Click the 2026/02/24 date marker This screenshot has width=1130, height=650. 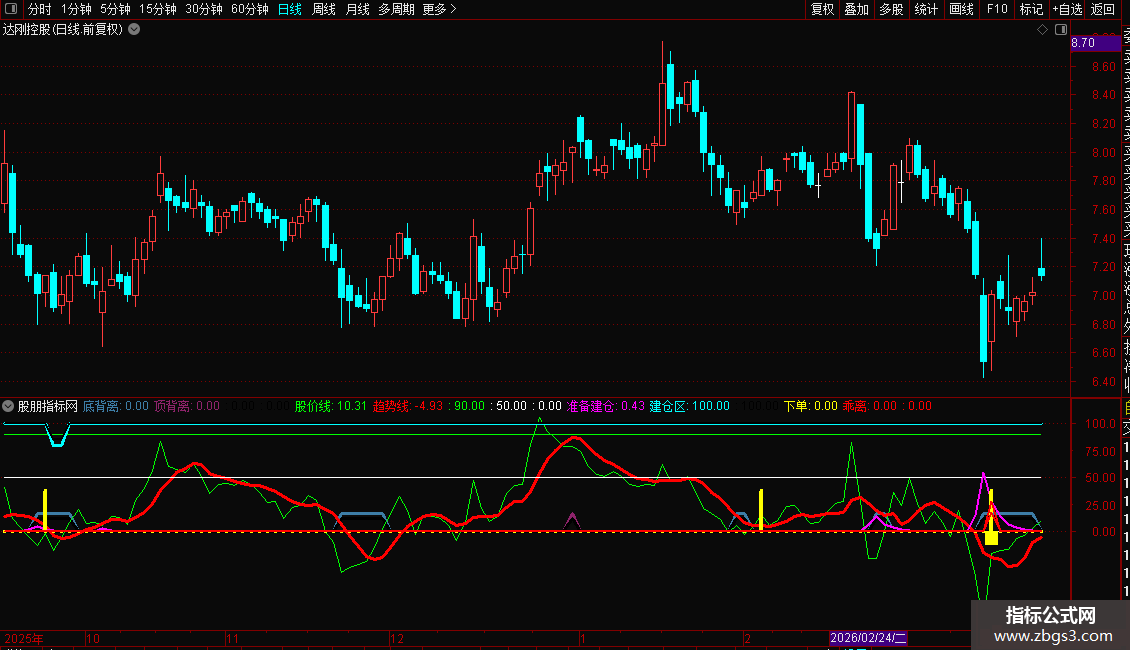point(868,638)
